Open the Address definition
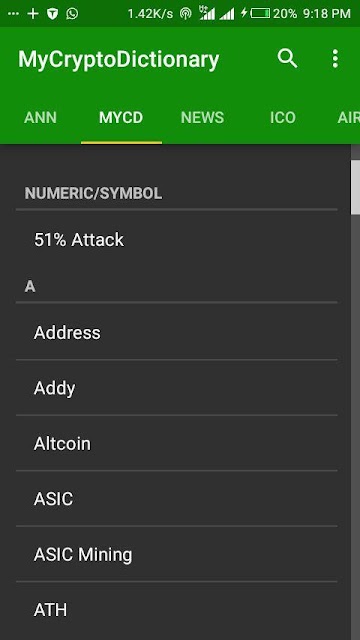 point(177,333)
